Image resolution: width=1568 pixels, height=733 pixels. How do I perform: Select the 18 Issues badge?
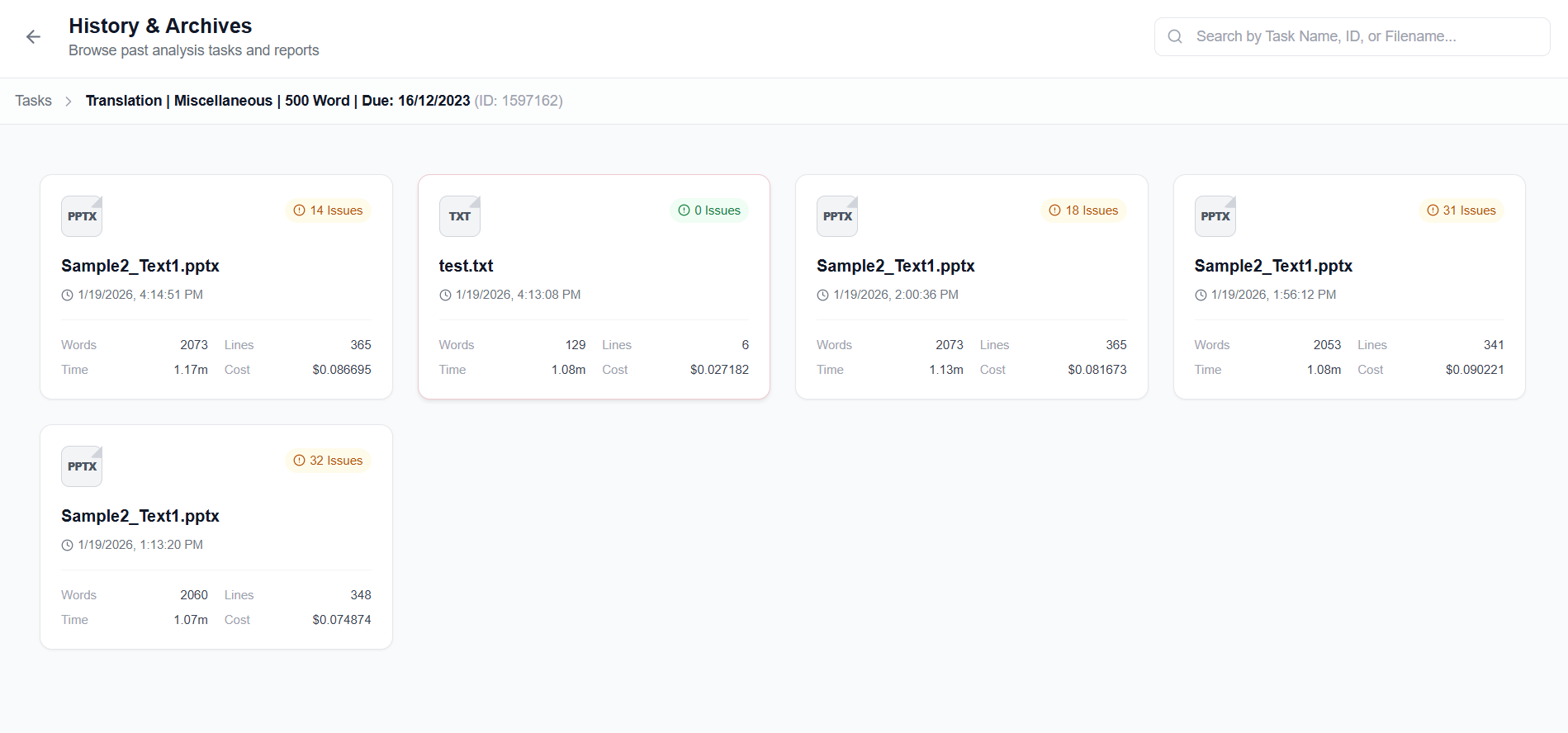click(x=1083, y=210)
